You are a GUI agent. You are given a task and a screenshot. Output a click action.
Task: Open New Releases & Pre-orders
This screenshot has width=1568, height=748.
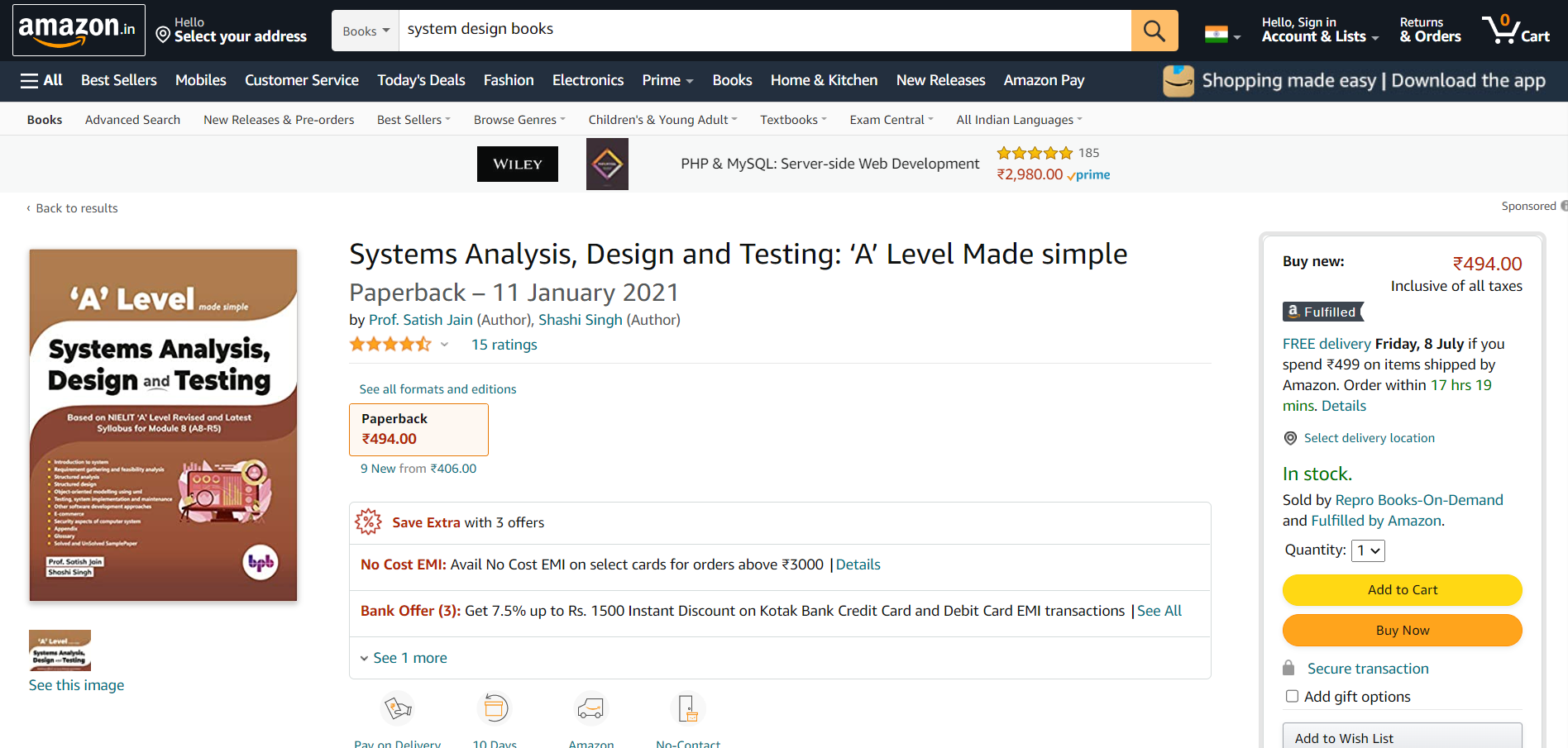click(x=279, y=120)
